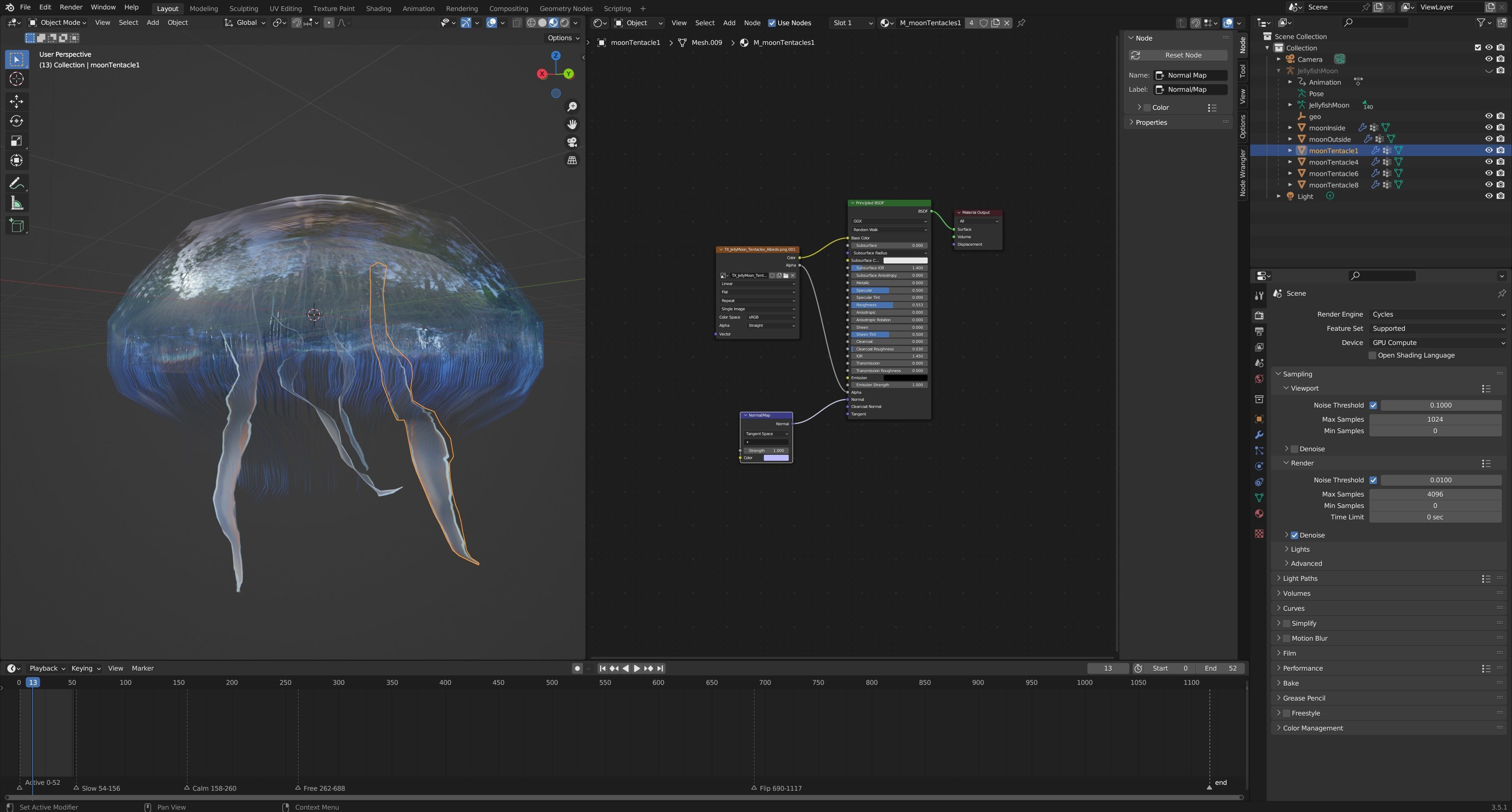This screenshot has height=812, width=1512.
Task: Expand Color Management panel
Action: [1312, 728]
